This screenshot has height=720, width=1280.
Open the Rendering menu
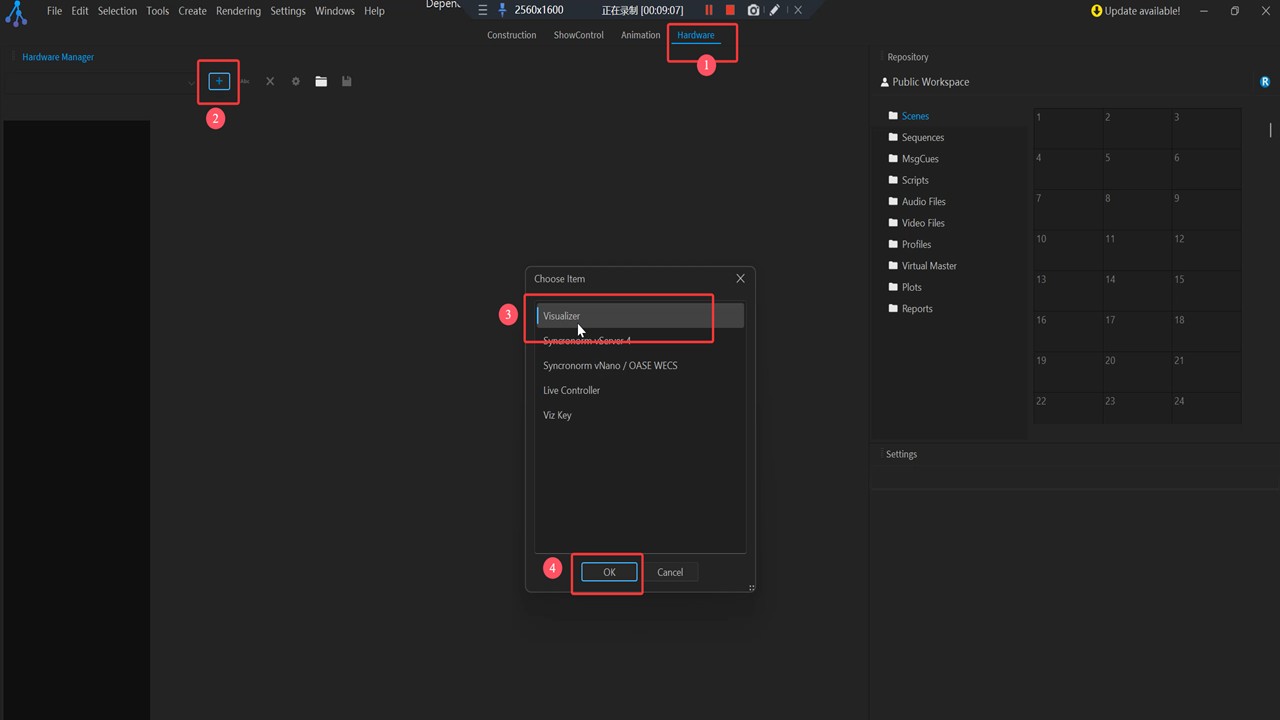coord(238,11)
